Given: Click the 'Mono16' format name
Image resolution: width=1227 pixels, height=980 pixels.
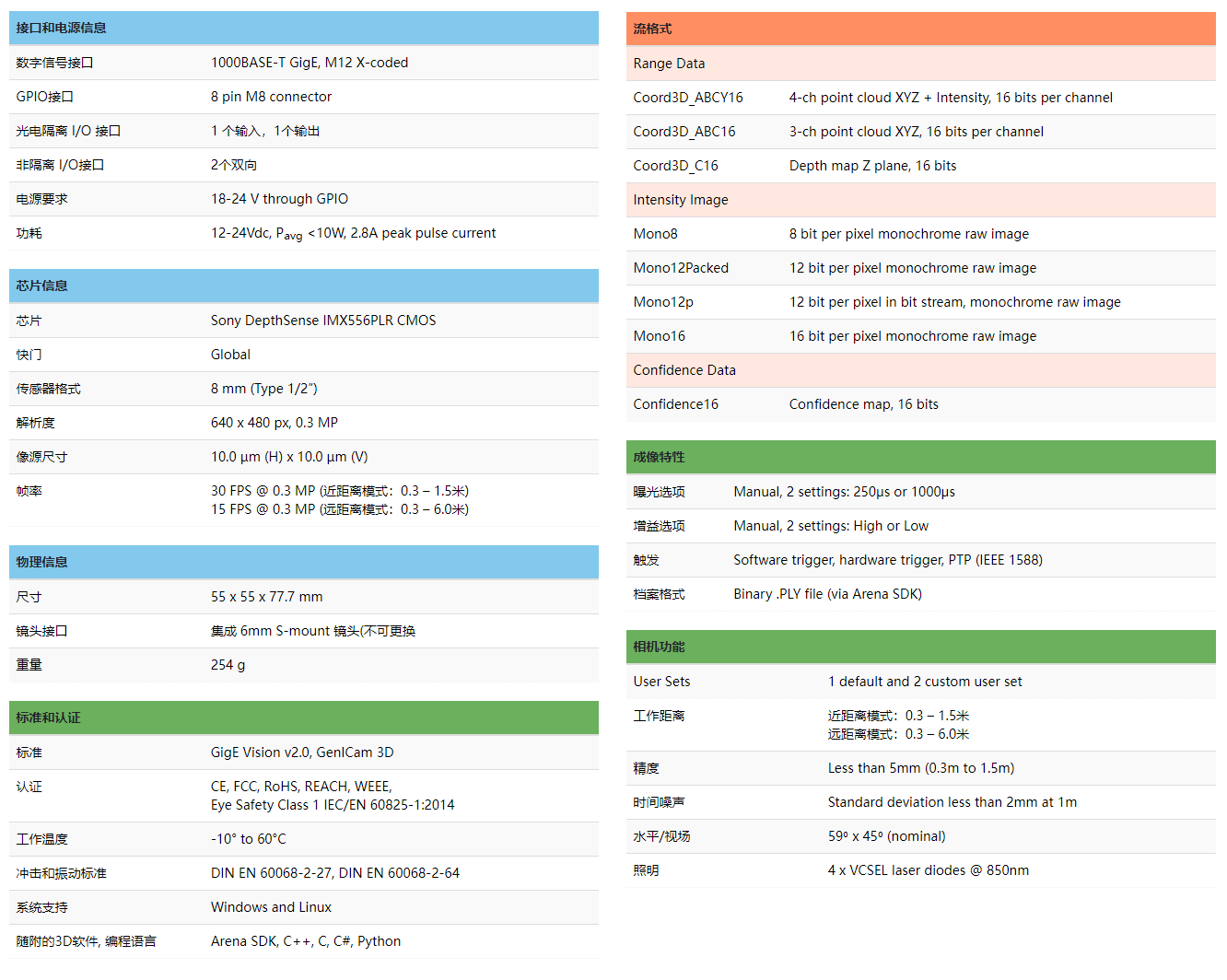Looking at the screenshot, I should pyautogui.click(x=659, y=336).
